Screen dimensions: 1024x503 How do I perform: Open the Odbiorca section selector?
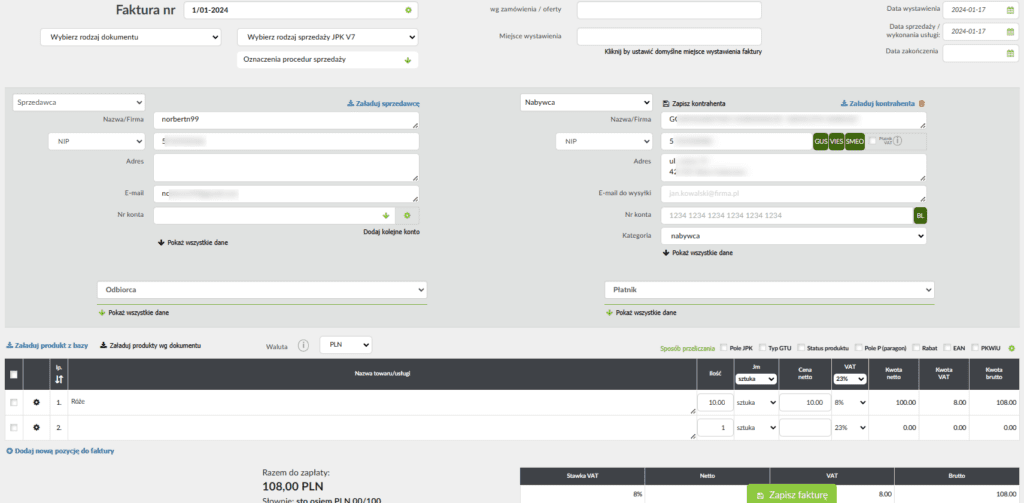(x=262, y=289)
